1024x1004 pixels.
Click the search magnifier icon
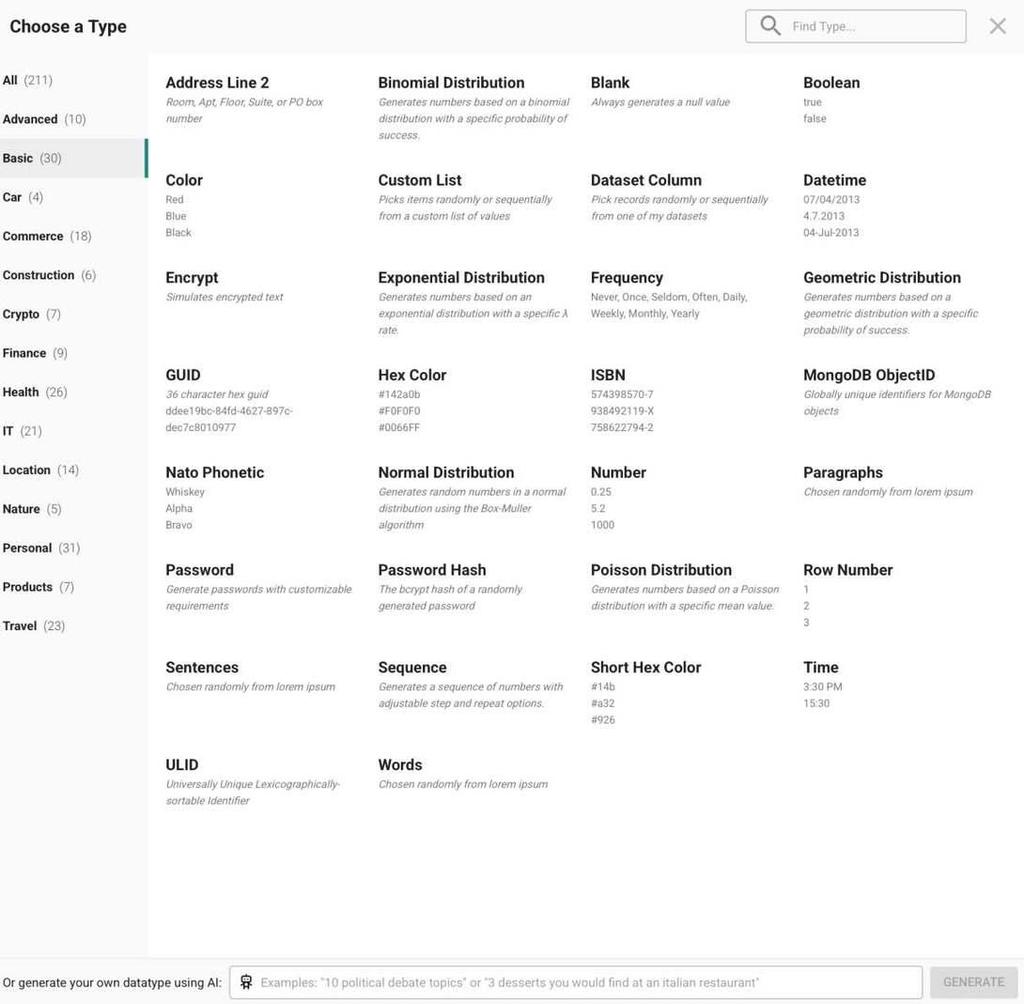click(771, 26)
